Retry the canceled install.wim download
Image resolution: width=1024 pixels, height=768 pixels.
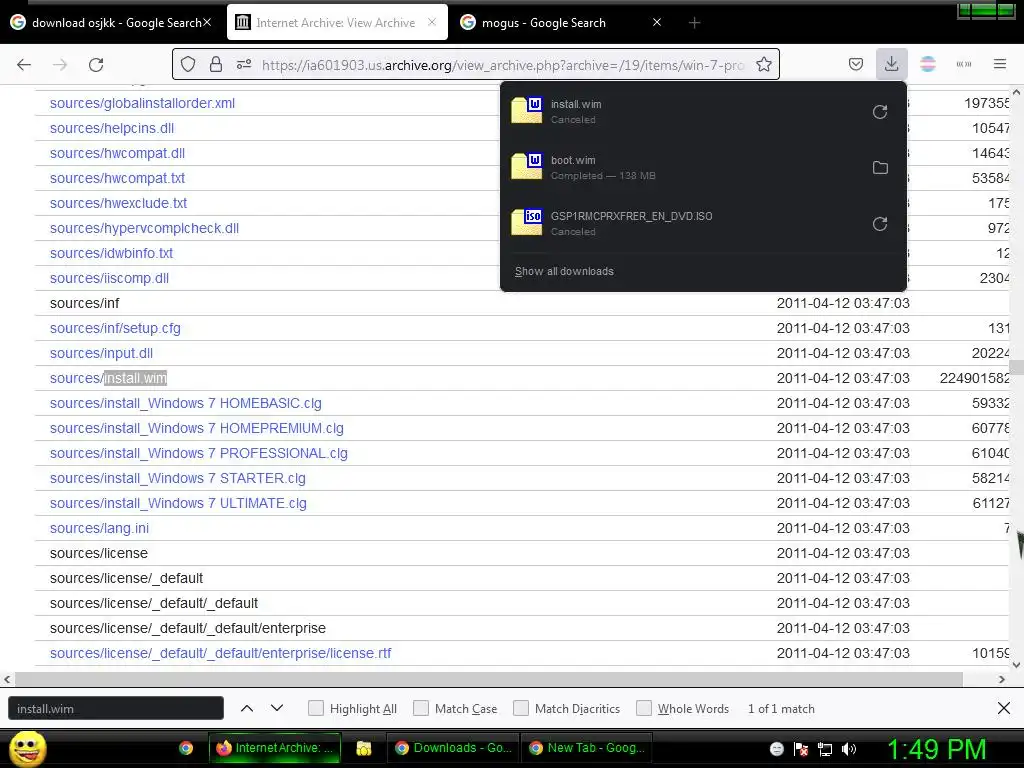click(x=880, y=112)
